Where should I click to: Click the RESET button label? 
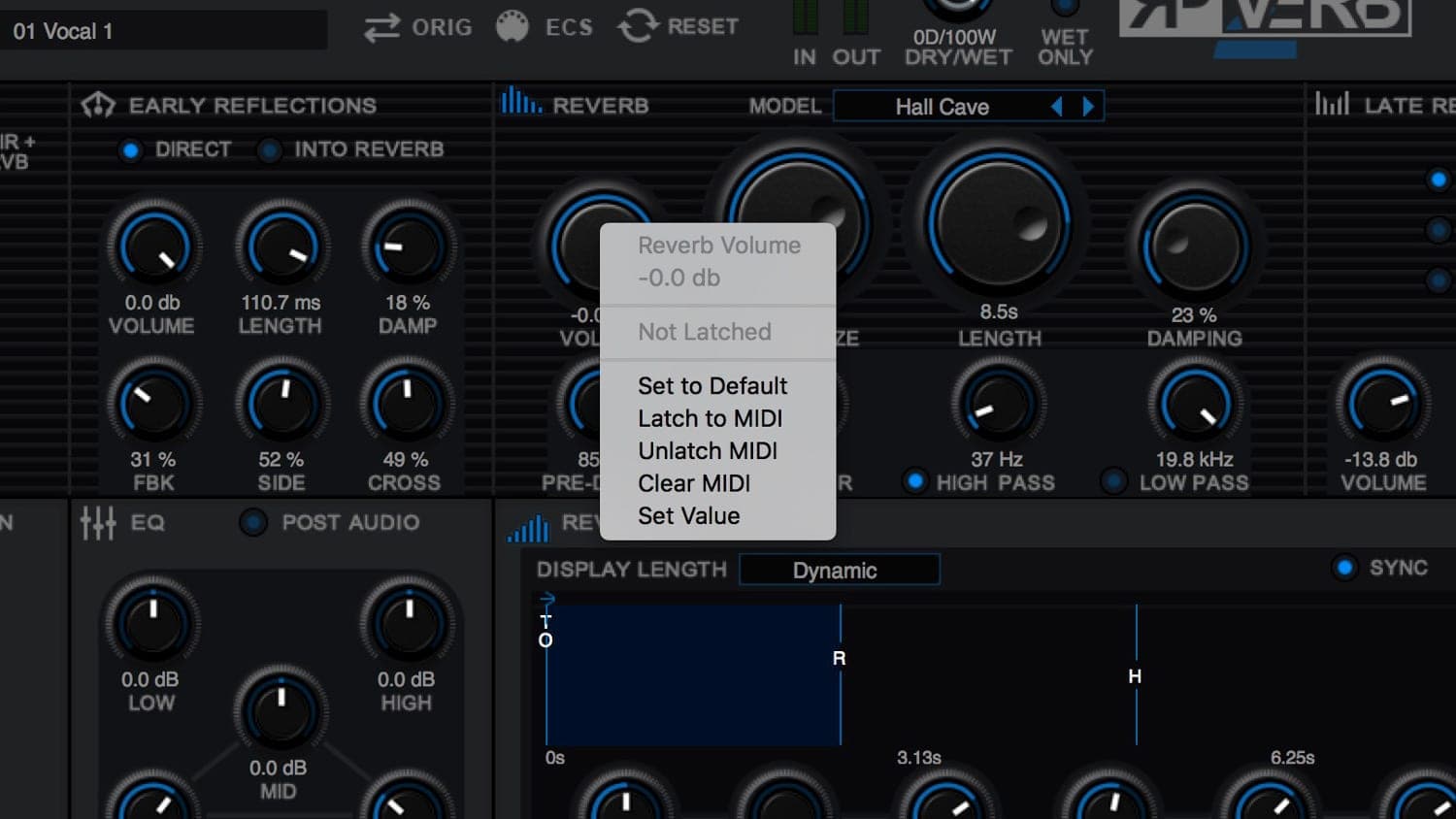703,26
